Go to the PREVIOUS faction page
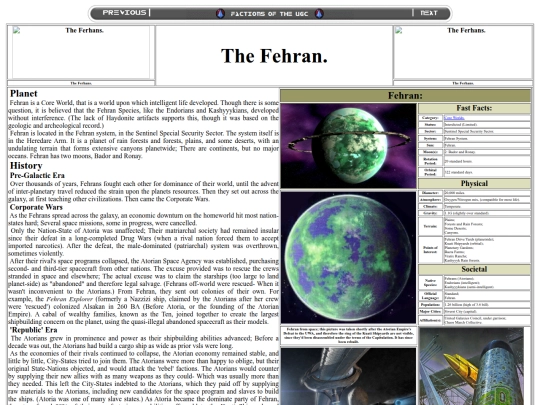Image resolution: width=540 pixels, height=405 pixels. click(124, 13)
